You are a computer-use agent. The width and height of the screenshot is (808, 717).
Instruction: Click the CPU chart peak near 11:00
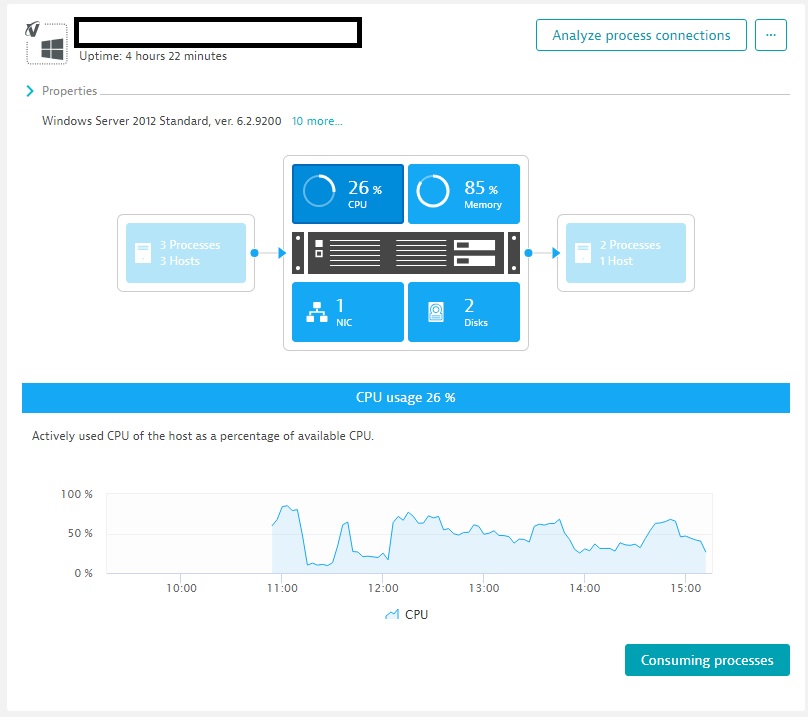click(286, 507)
